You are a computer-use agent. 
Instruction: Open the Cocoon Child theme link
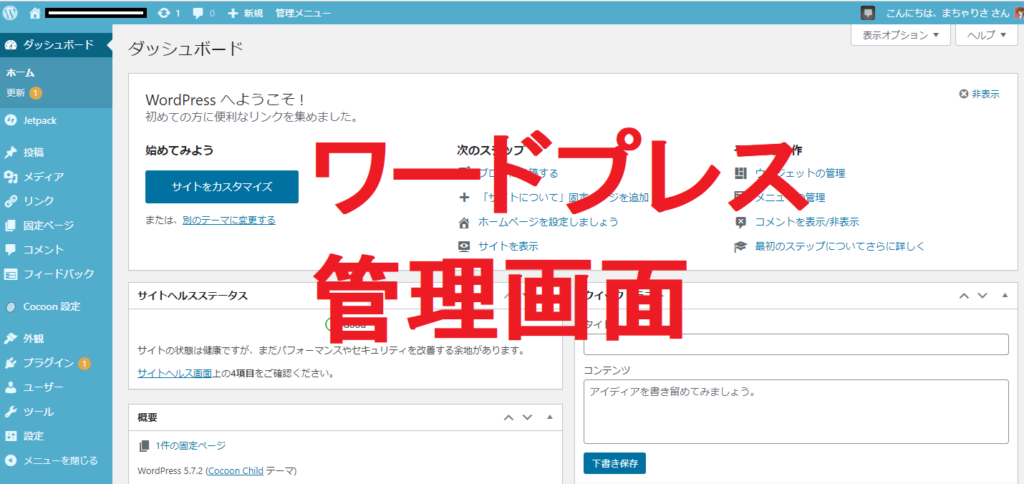tap(236, 470)
